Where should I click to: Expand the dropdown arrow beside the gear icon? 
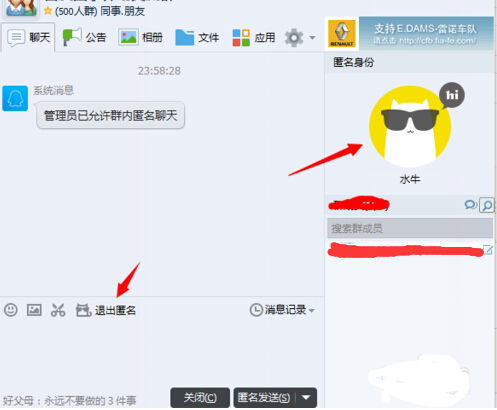(x=312, y=38)
